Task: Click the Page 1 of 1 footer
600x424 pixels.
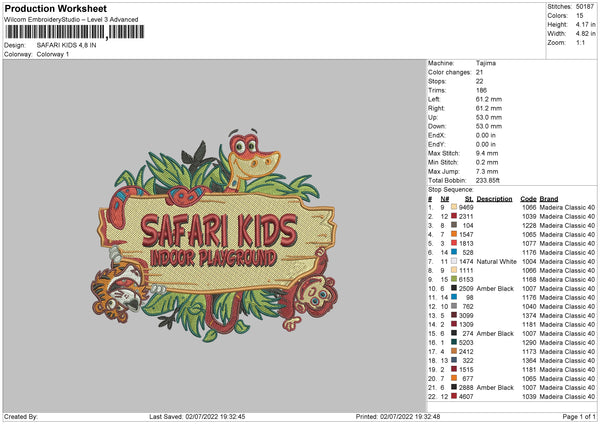Action: [579, 417]
